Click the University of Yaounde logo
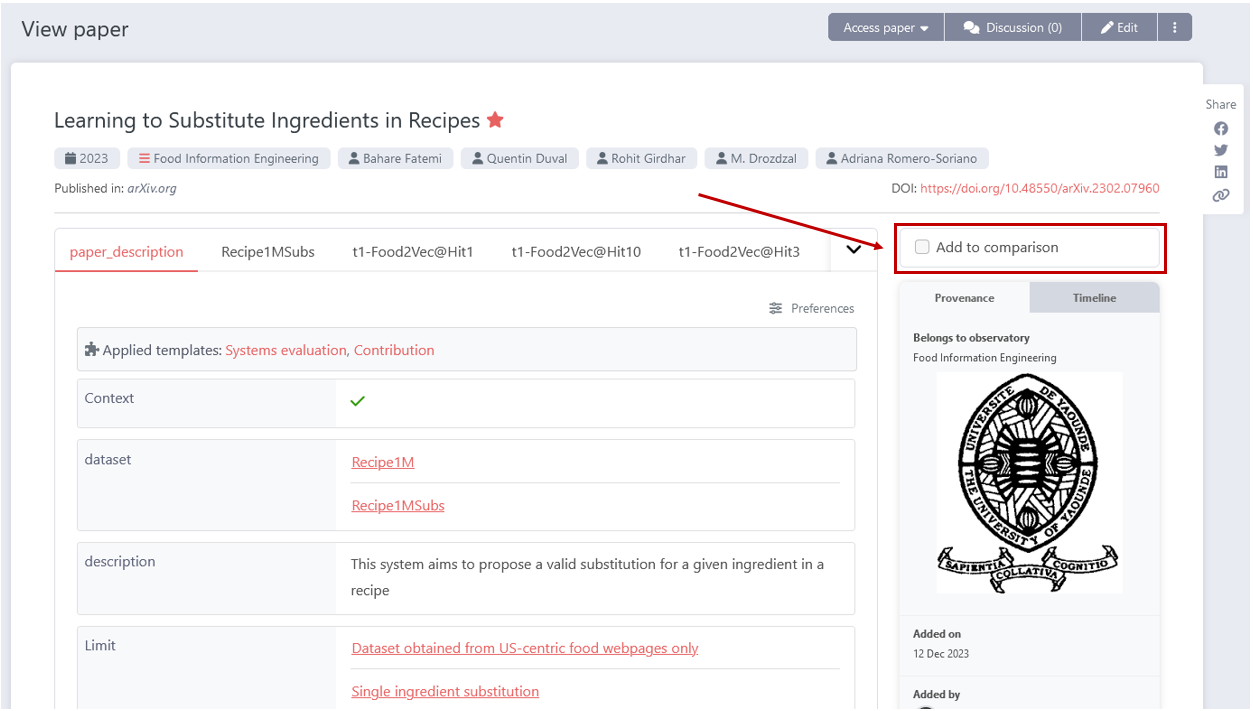This screenshot has width=1253, height=711. 1029,484
